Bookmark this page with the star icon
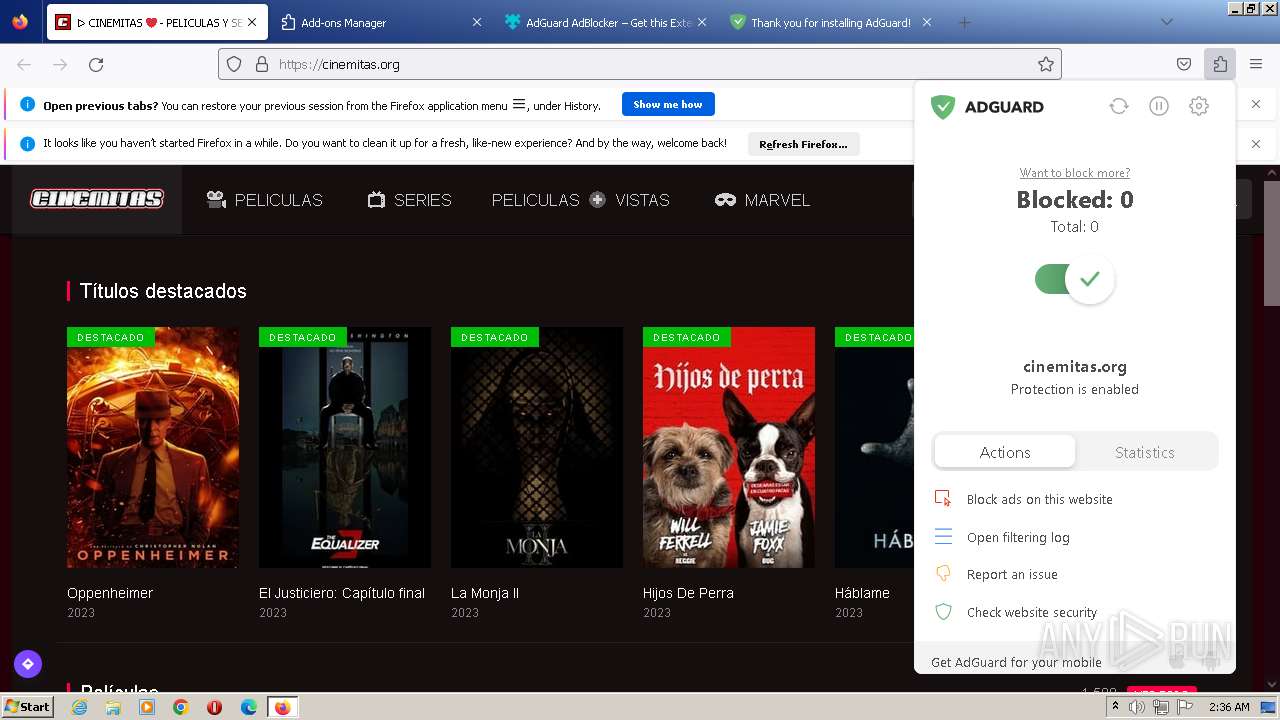 point(1046,64)
